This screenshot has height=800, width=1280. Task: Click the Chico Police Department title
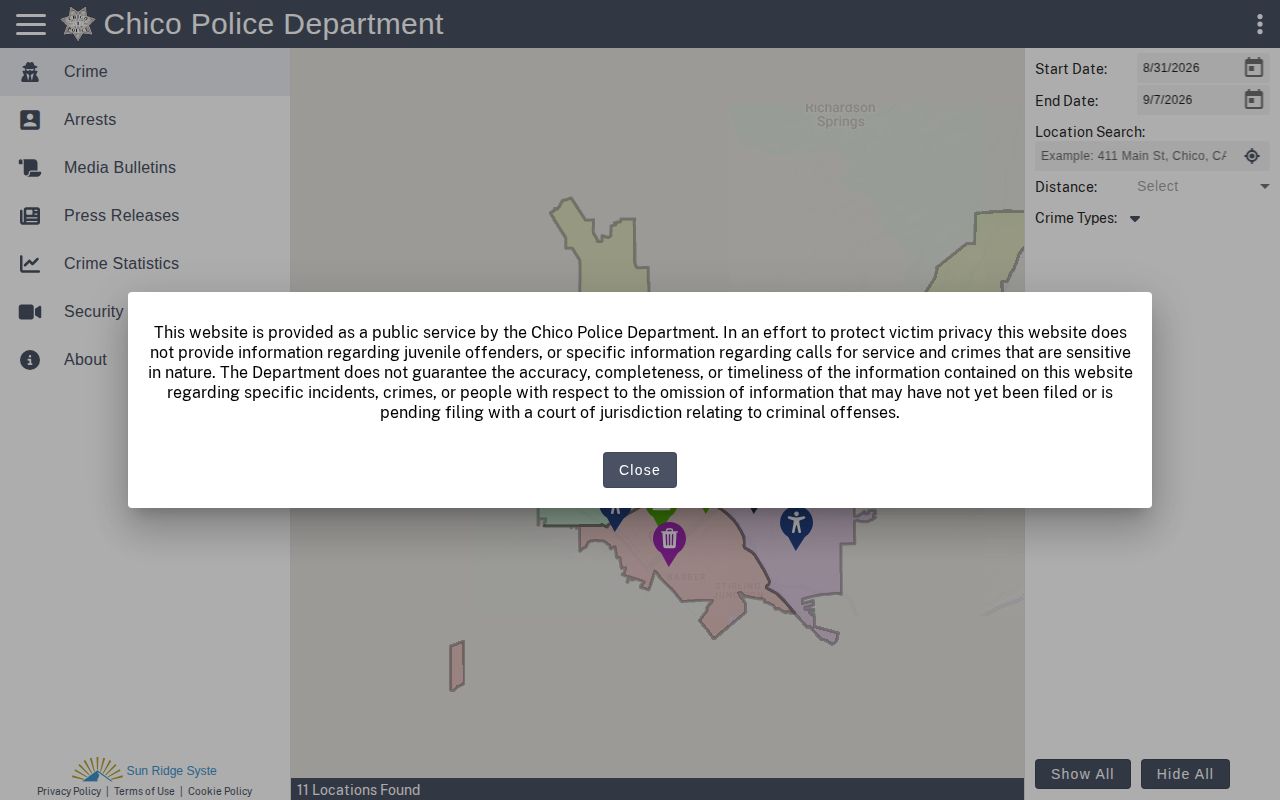273,24
